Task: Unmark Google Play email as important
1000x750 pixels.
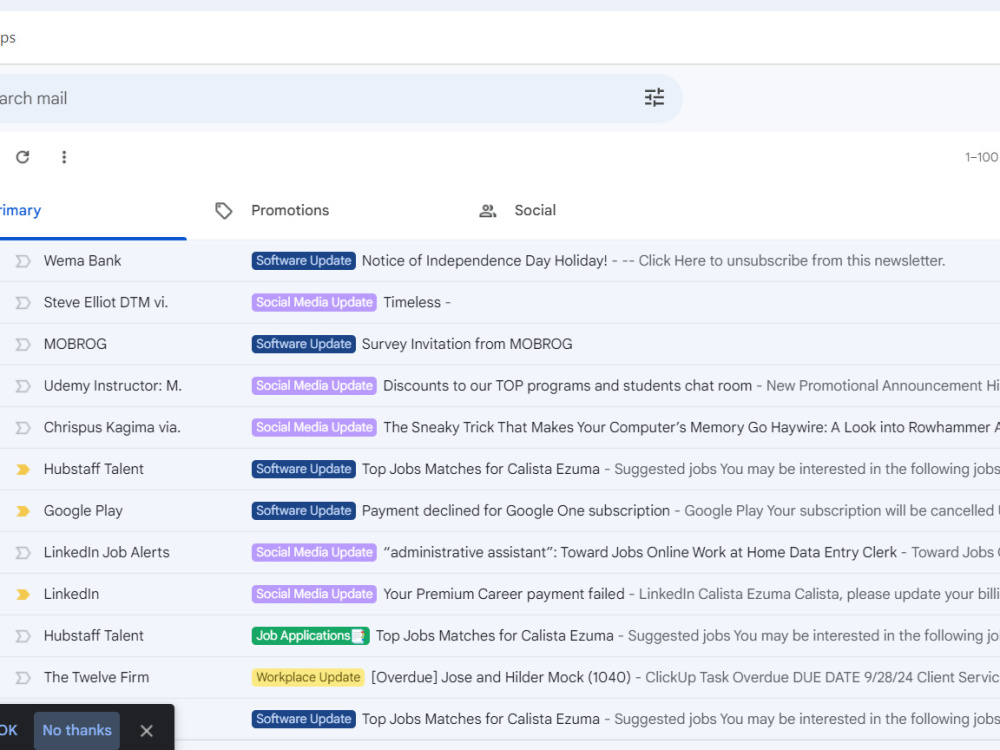Action: 23,511
